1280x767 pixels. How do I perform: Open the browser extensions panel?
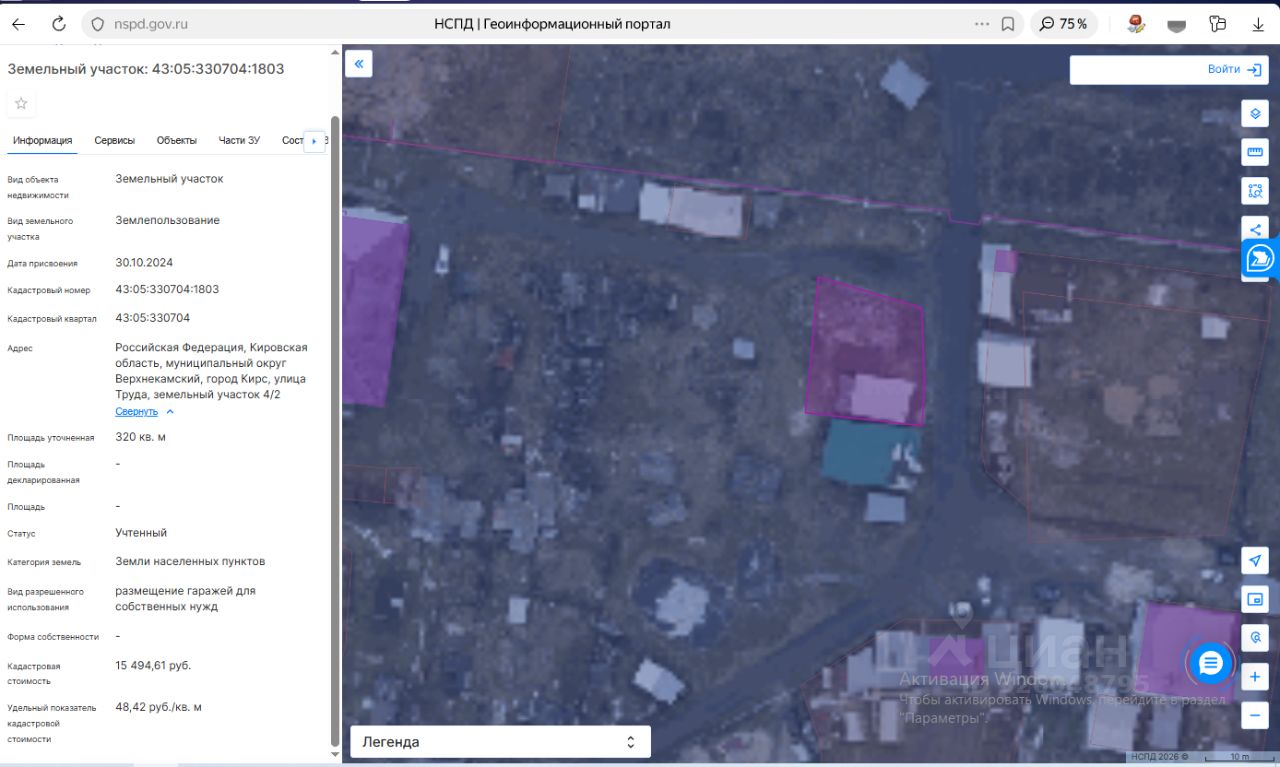click(1217, 24)
